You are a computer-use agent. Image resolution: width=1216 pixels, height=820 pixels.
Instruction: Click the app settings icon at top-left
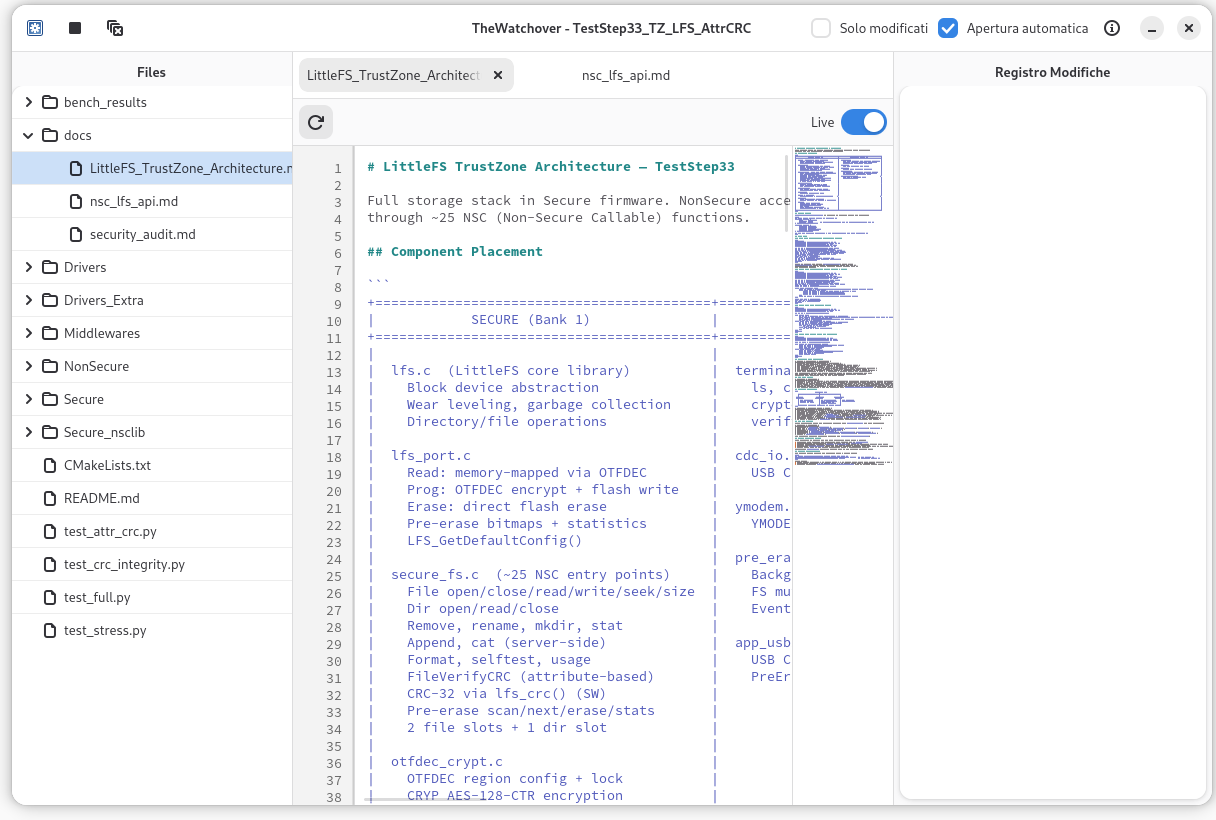[x=35, y=28]
